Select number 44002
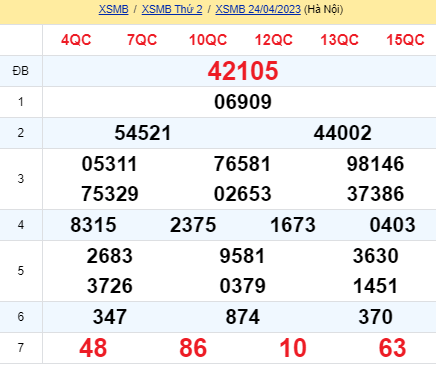Screen dimensions: 436x365 pyautogui.click(x=342, y=133)
